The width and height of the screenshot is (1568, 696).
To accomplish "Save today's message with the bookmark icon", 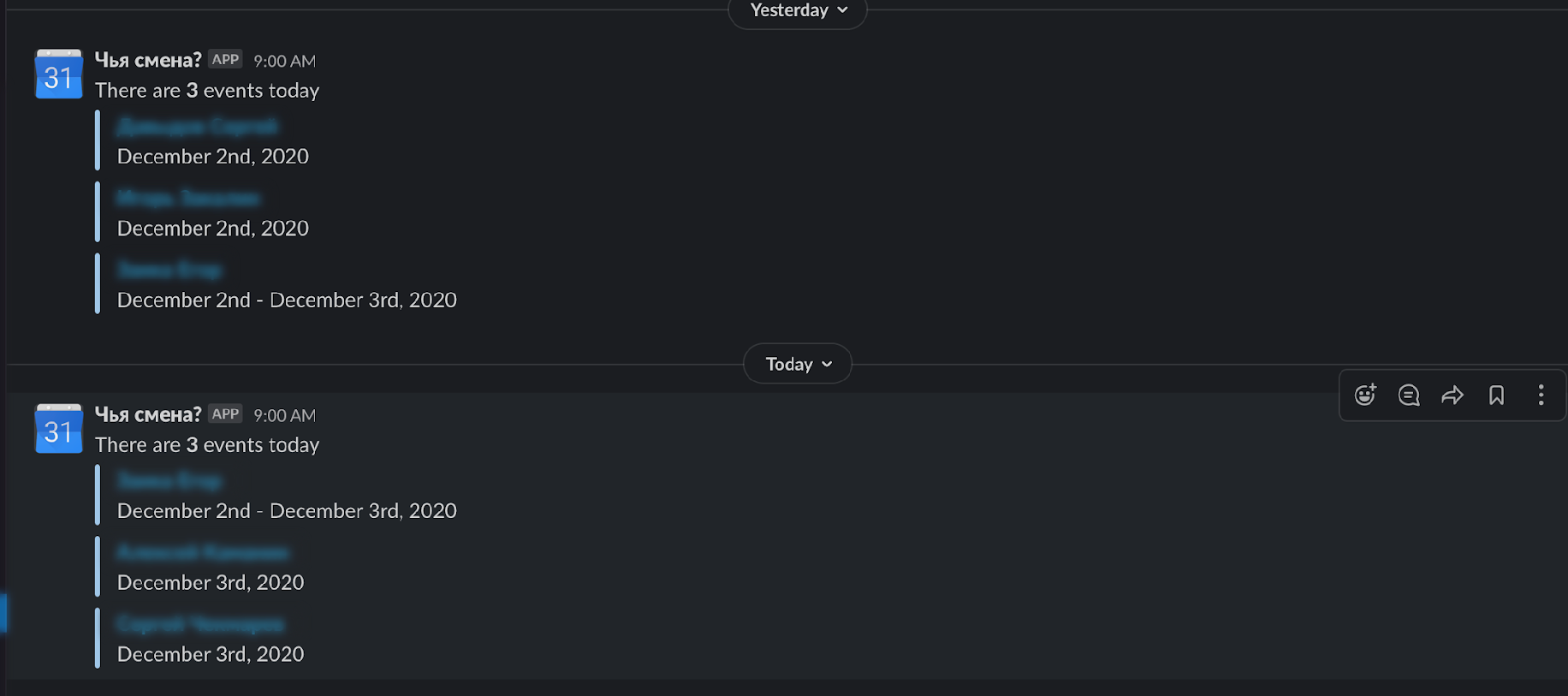I will (x=1496, y=395).
